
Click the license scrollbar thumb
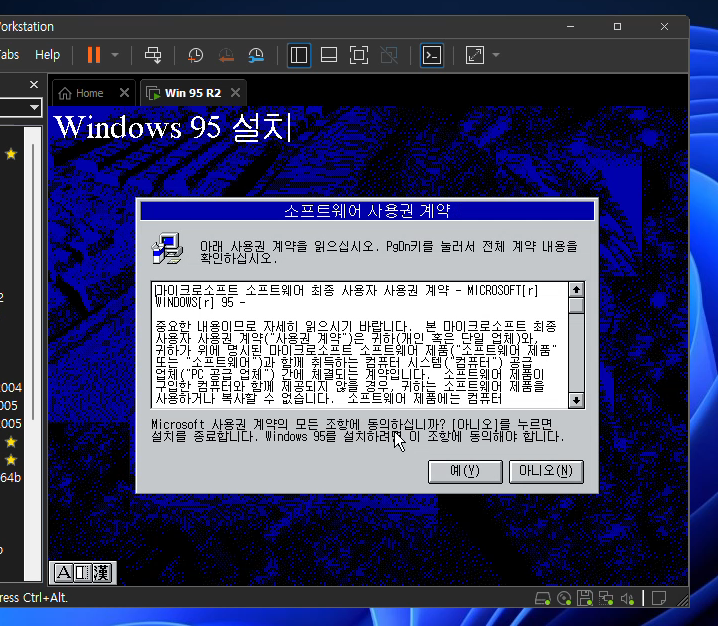click(576, 305)
